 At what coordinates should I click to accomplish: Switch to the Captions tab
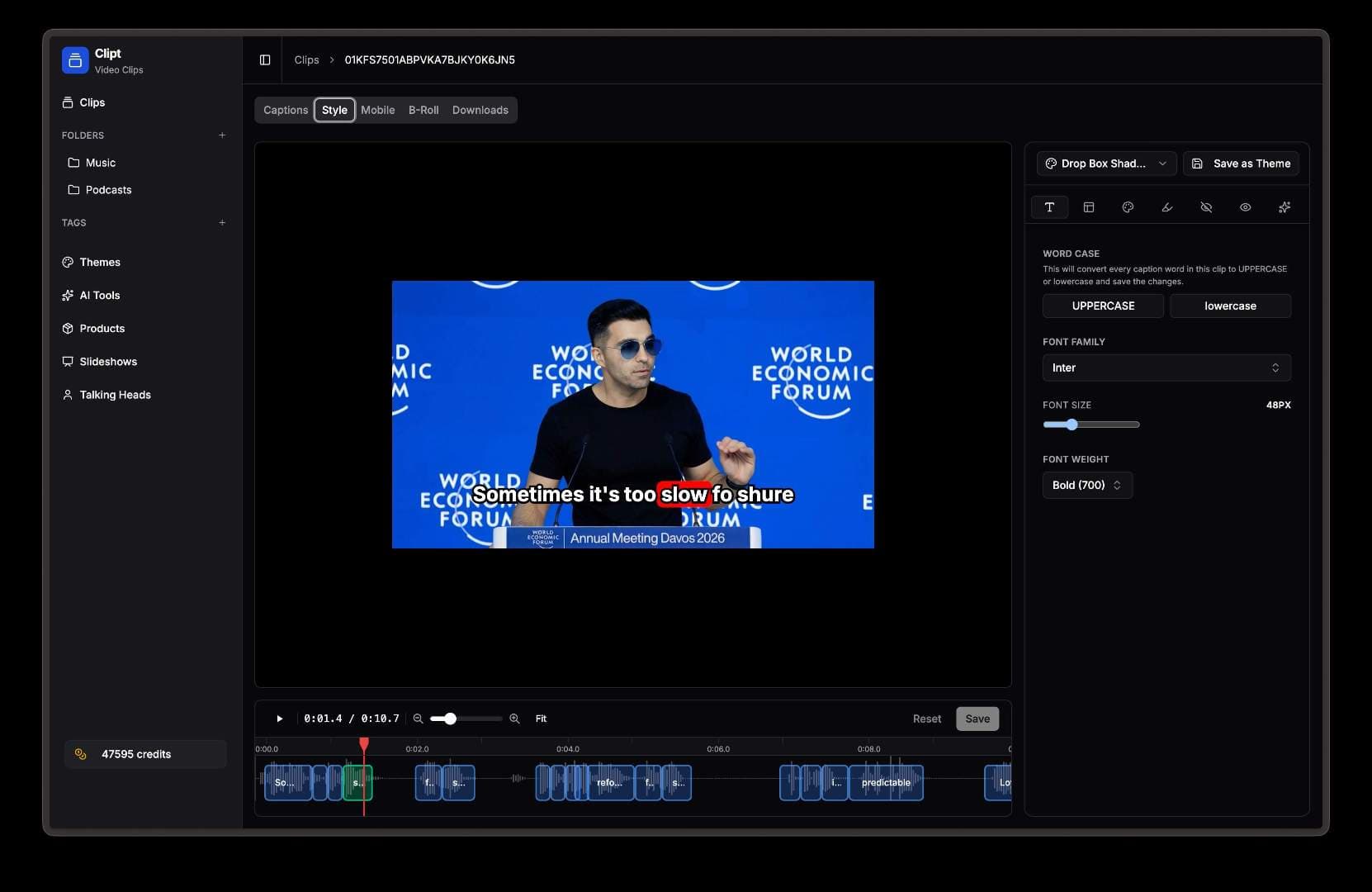[285, 110]
